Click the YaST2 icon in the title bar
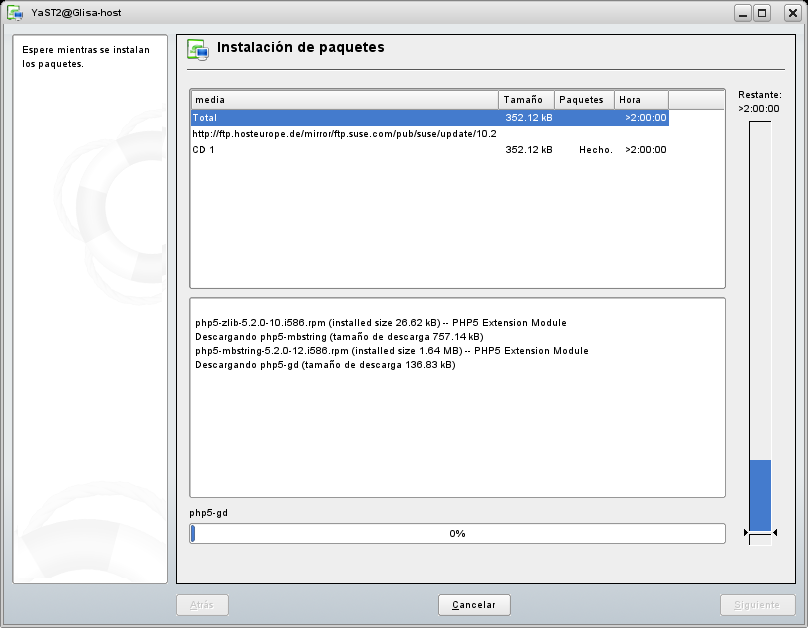The width and height of the screenshot is (808, 628). pyautogui.click(x=15, y=13)
